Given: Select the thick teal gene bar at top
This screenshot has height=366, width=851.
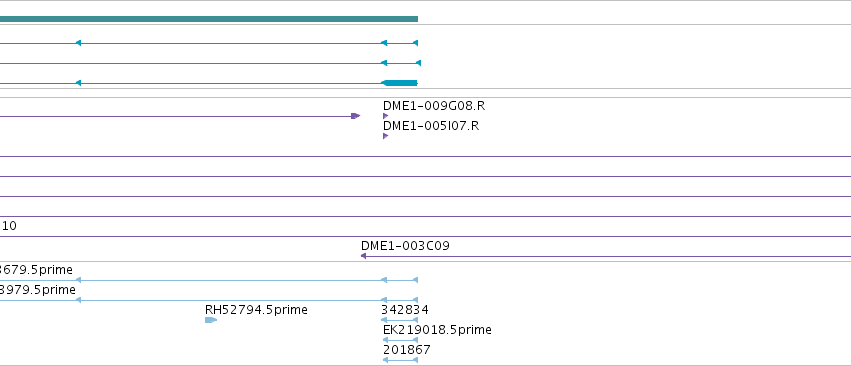Looking at the screenshot, I should click(x=209, y=19).
